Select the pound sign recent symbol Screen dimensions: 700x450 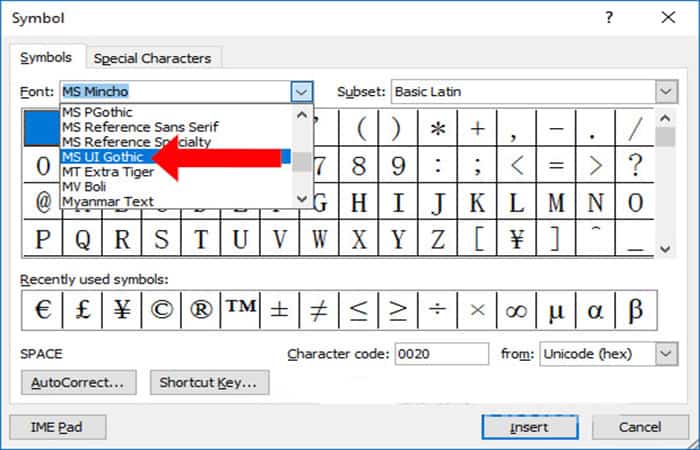[82, 310]
